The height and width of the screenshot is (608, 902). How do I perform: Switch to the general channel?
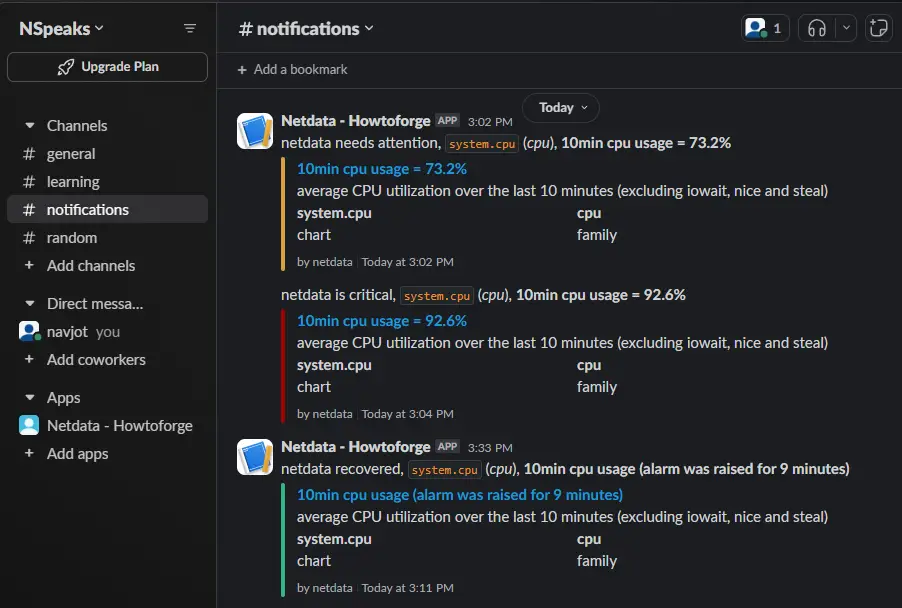(x=70, y=153)
